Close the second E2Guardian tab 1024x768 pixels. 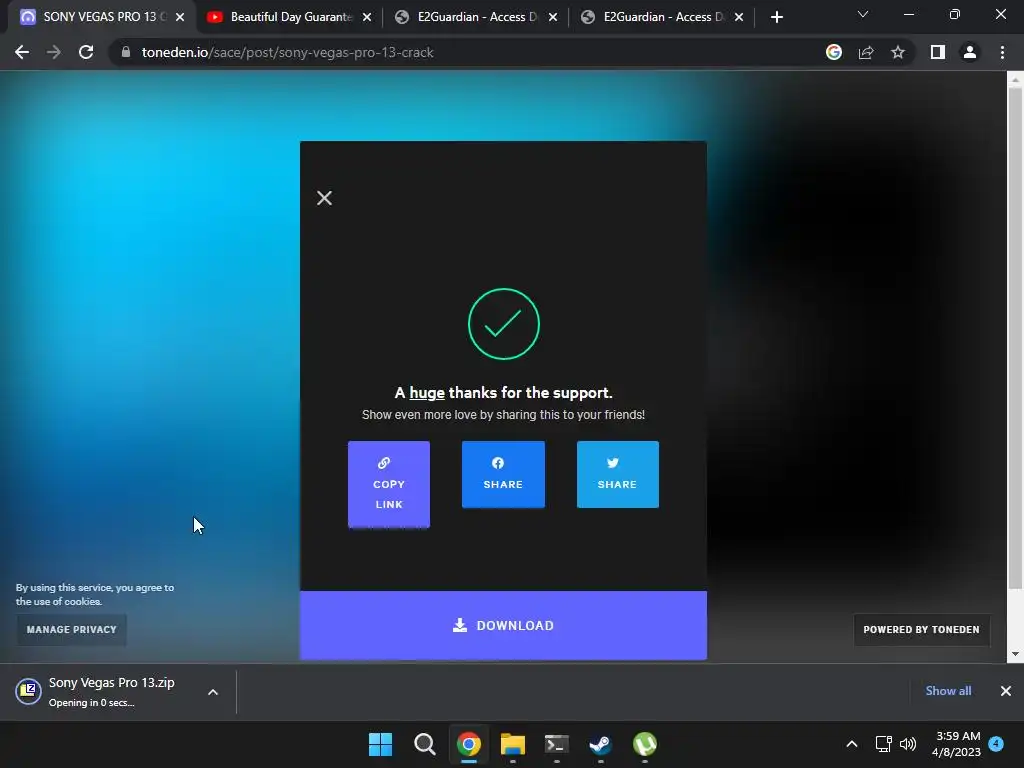click(x=739, y=17)
